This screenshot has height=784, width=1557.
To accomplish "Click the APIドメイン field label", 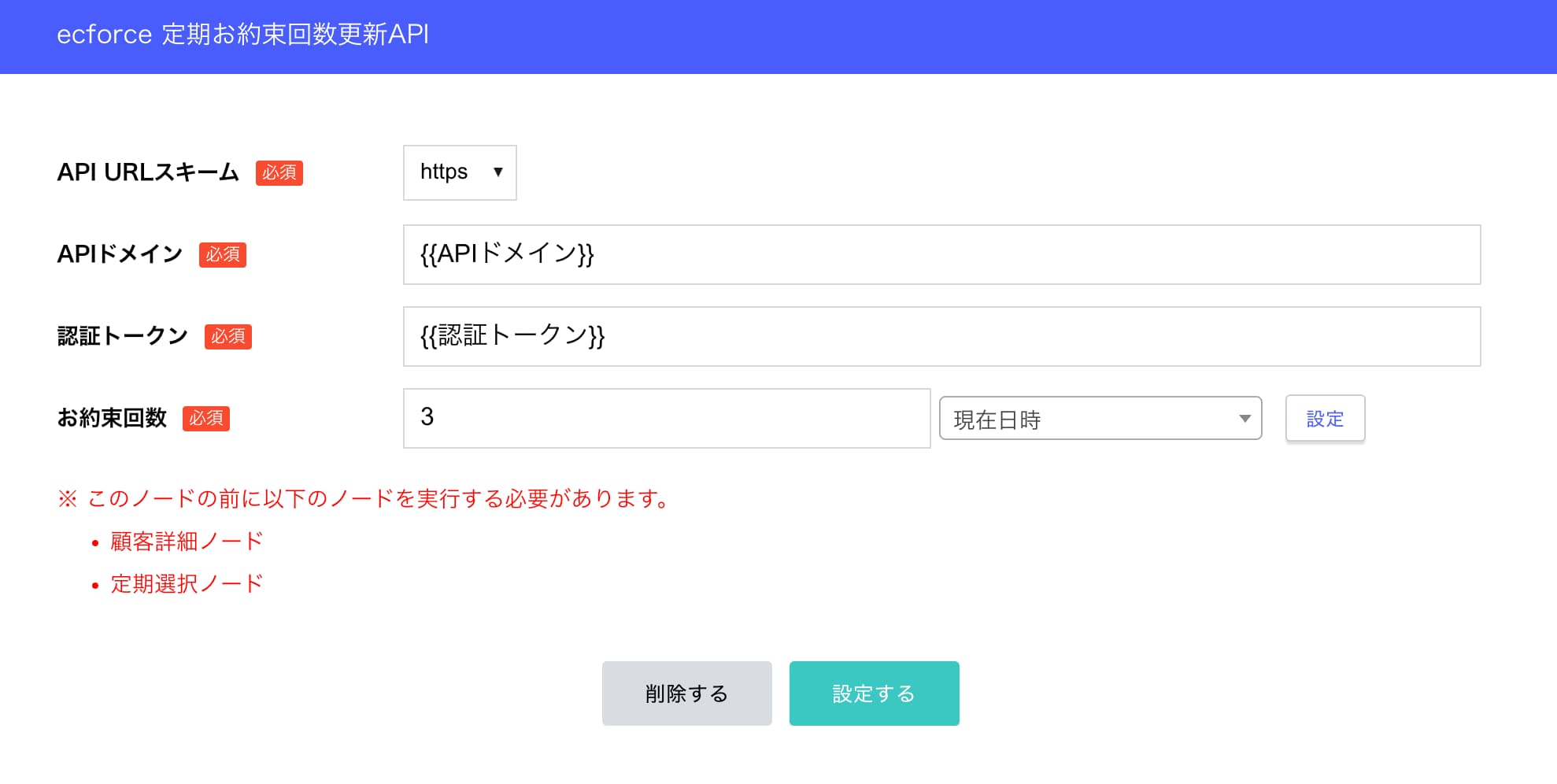I will [120, 254].
